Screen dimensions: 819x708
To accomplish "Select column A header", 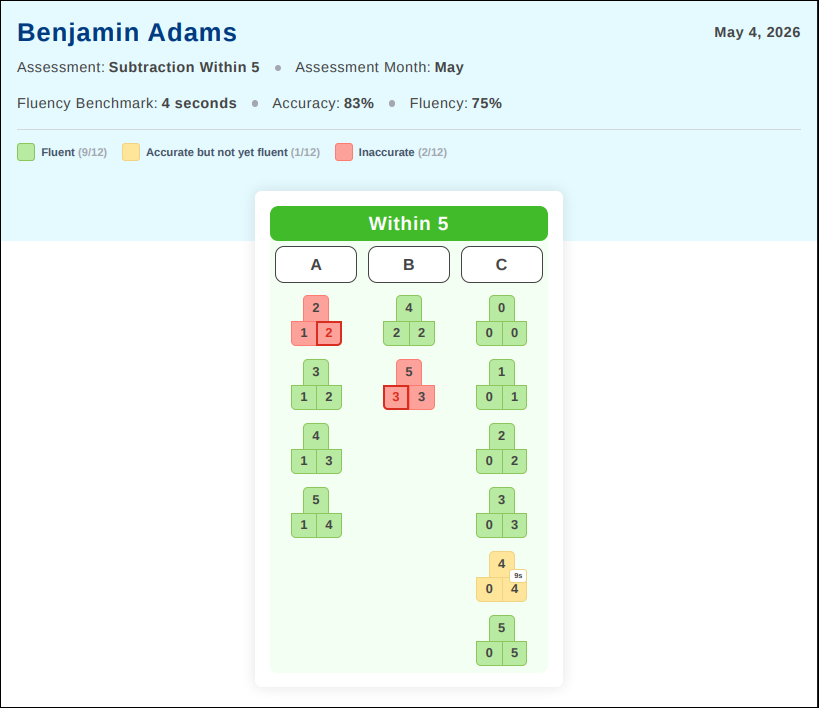I will pos(316,264).
